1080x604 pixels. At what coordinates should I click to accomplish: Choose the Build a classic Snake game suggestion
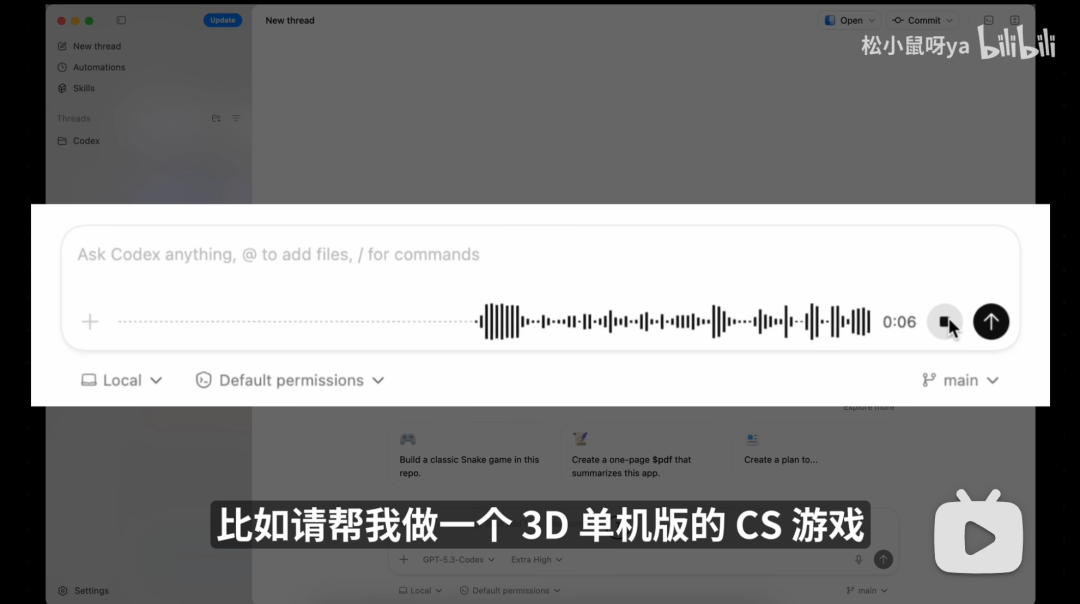470,455
